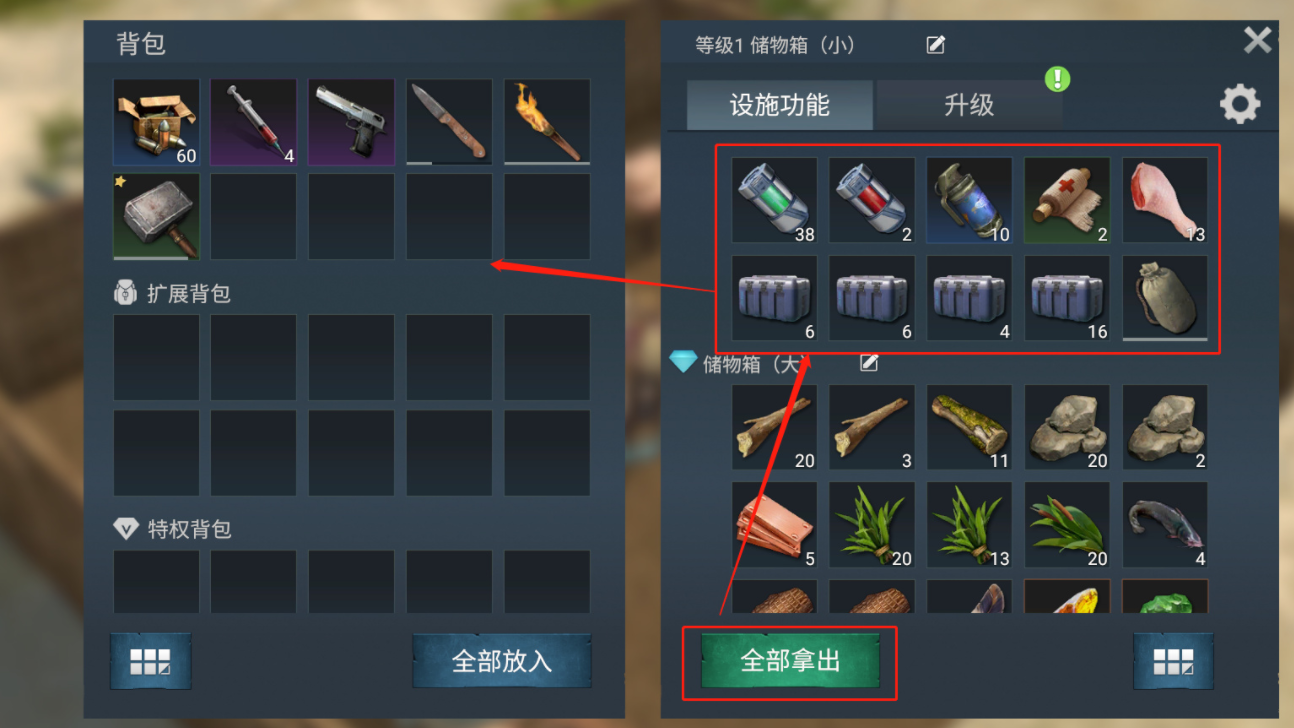Click 全部拿出 take all button

pos(790,660)
